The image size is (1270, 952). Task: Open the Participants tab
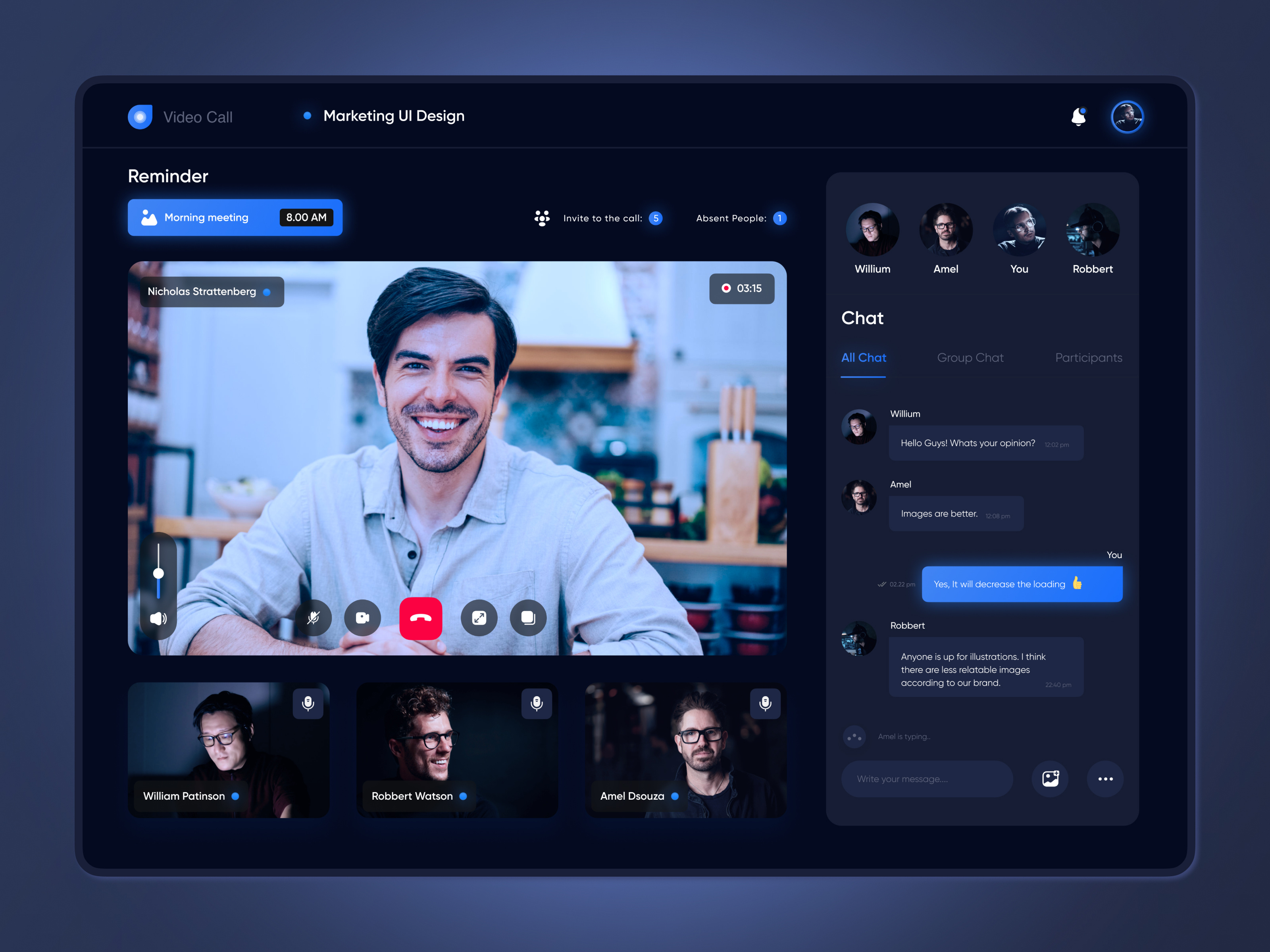pyautogui.click(x=1088, y=357)
